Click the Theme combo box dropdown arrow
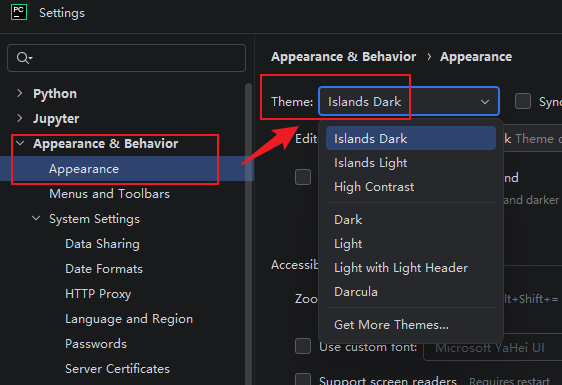This screenshot has width=562, height=385. click(x=485, y=102)
